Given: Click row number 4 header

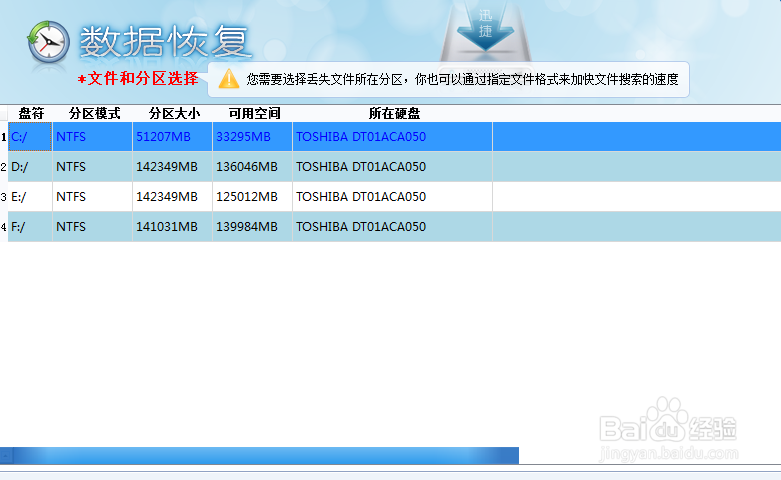Looking at the screenshot, I should [4, 227].
